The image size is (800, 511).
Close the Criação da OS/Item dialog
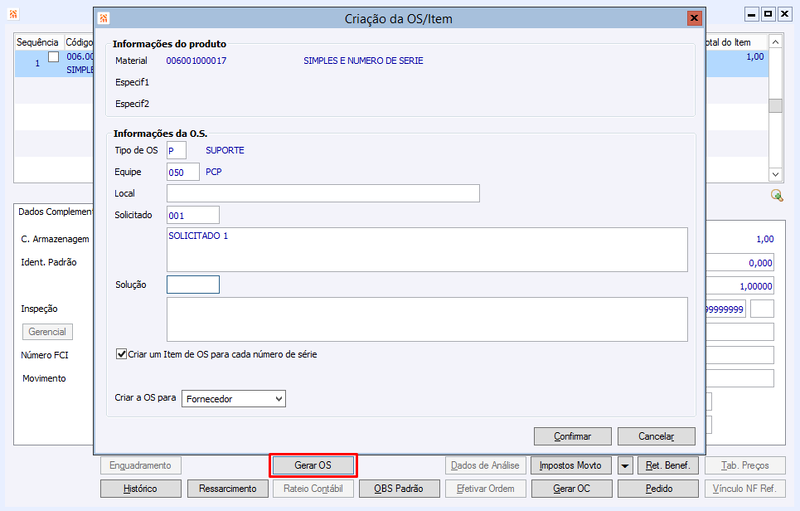(694, 18)
